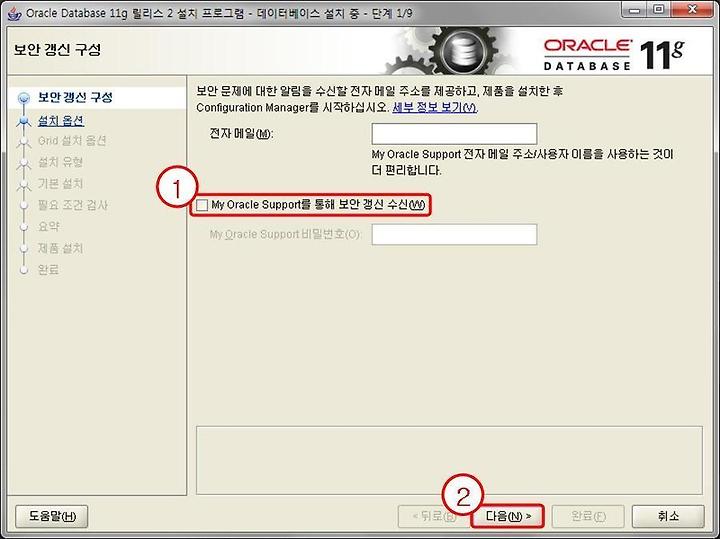Select 완료 step in sidebar
The width and height of the screenshot is (720, 539).
49,270
